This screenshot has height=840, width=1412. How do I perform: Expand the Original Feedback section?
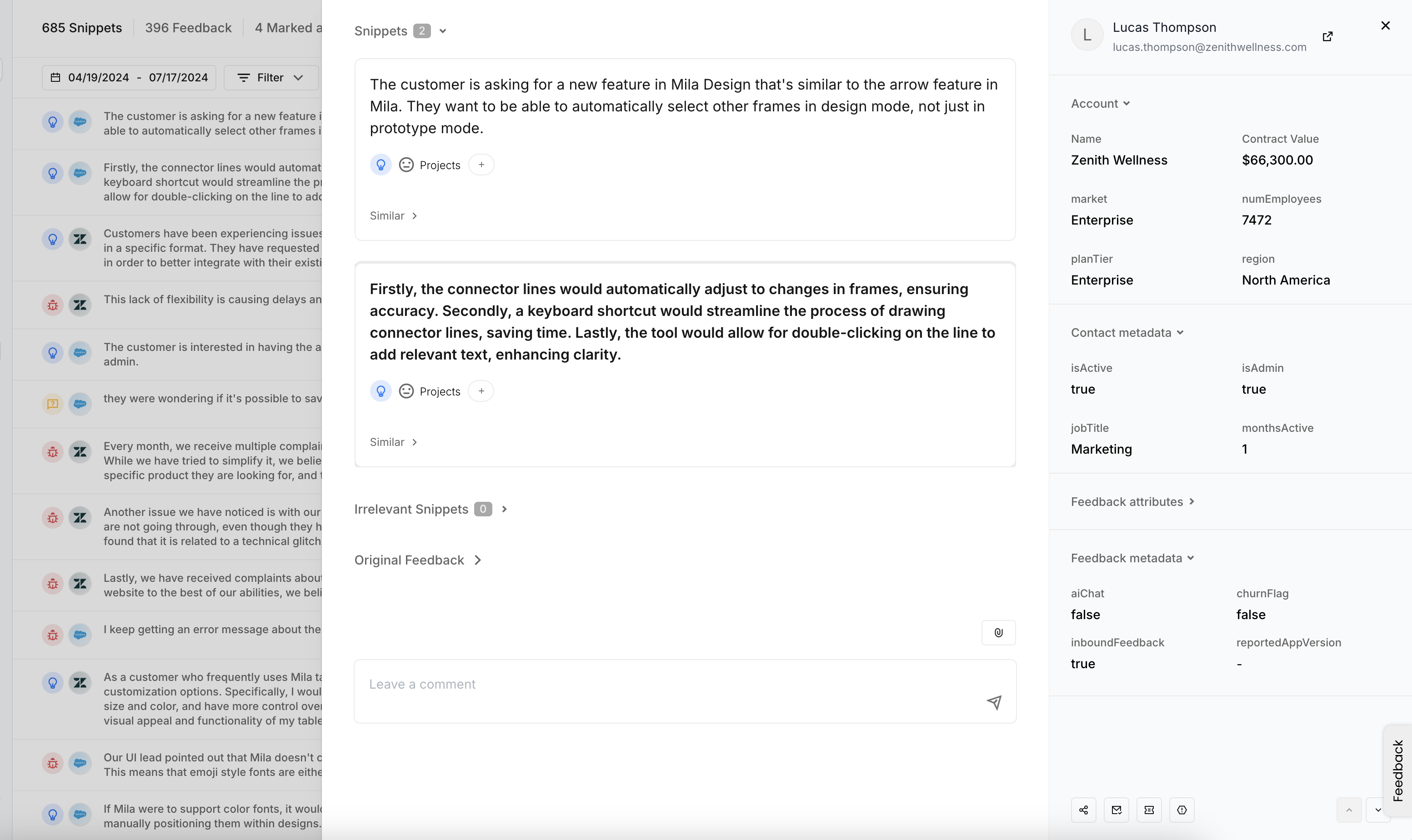pyautogui.click(x=418, y=560)
